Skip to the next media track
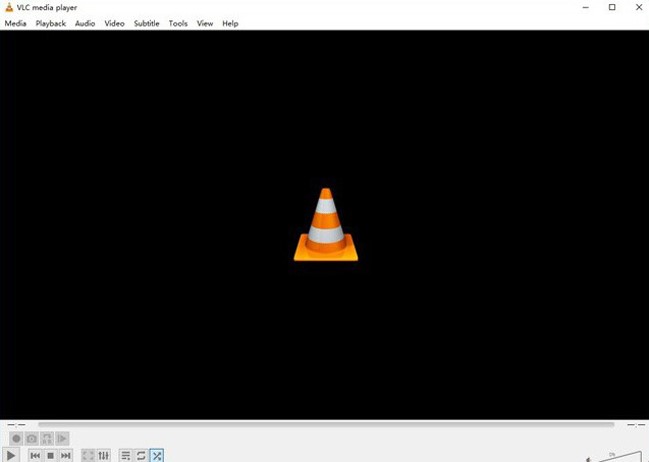The image size is (649, 462). tap(65, 456)
